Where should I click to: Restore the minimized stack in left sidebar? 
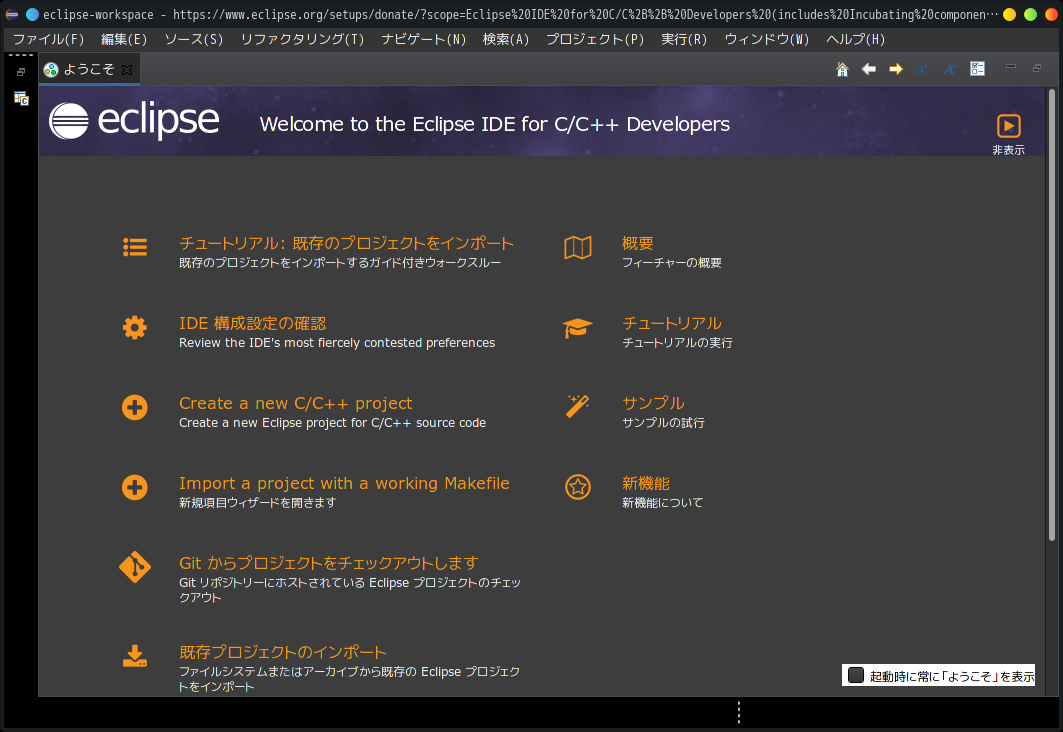pos(21,72)
